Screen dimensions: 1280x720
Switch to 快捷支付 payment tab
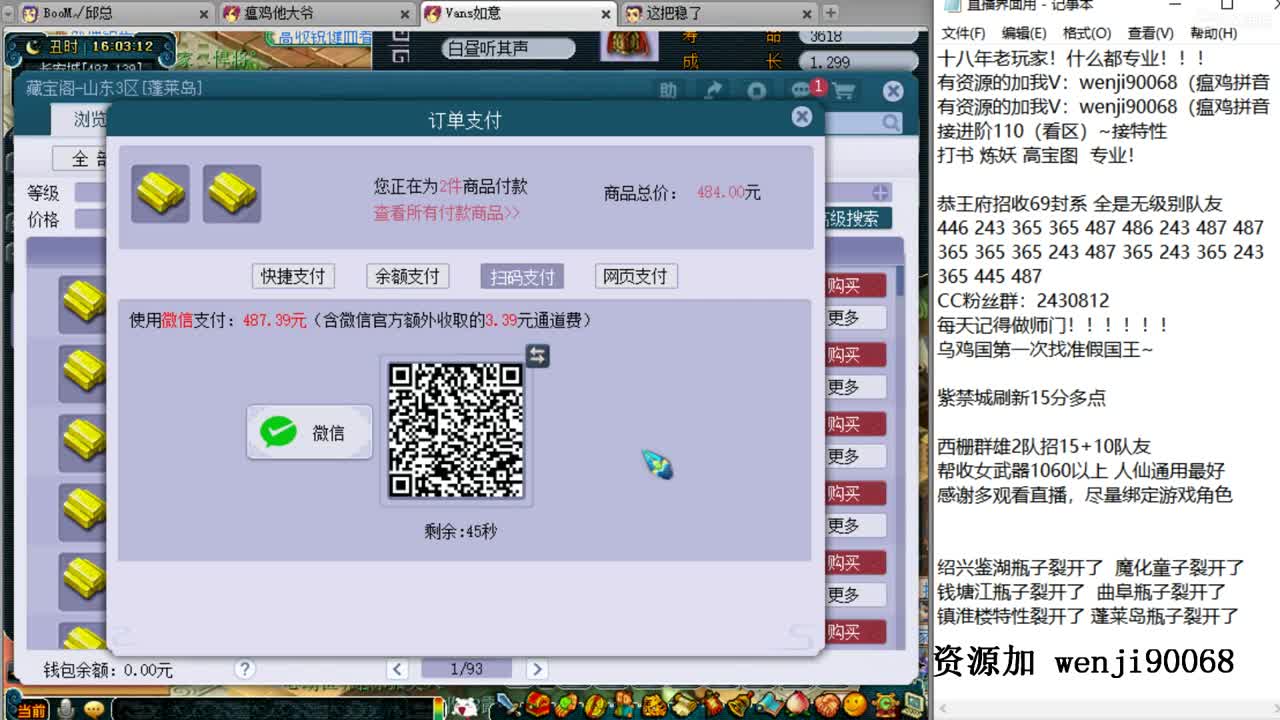point(293,276)
